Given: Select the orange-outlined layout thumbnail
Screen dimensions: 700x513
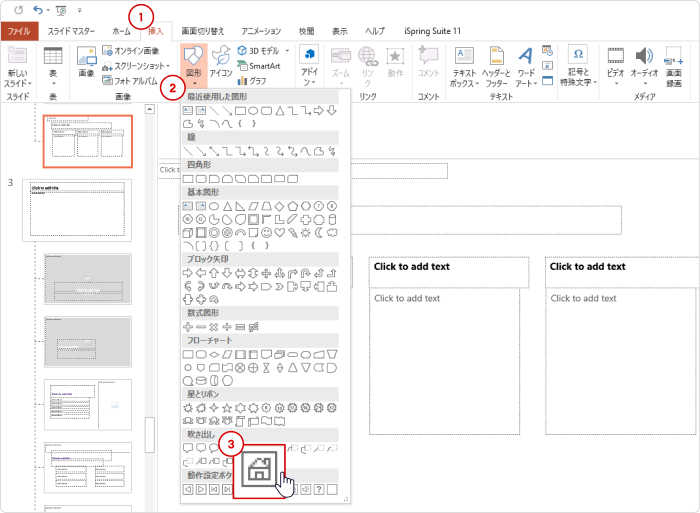Looking at the screenshot, I should (x=88, y=142).
